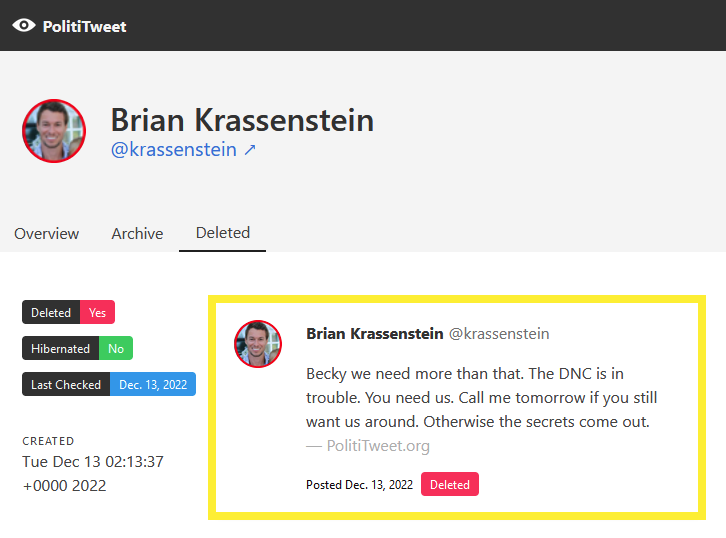726x538 pixels.
Task: Click the @krassenstein handle in the tweet
Action: click(498, 334)
